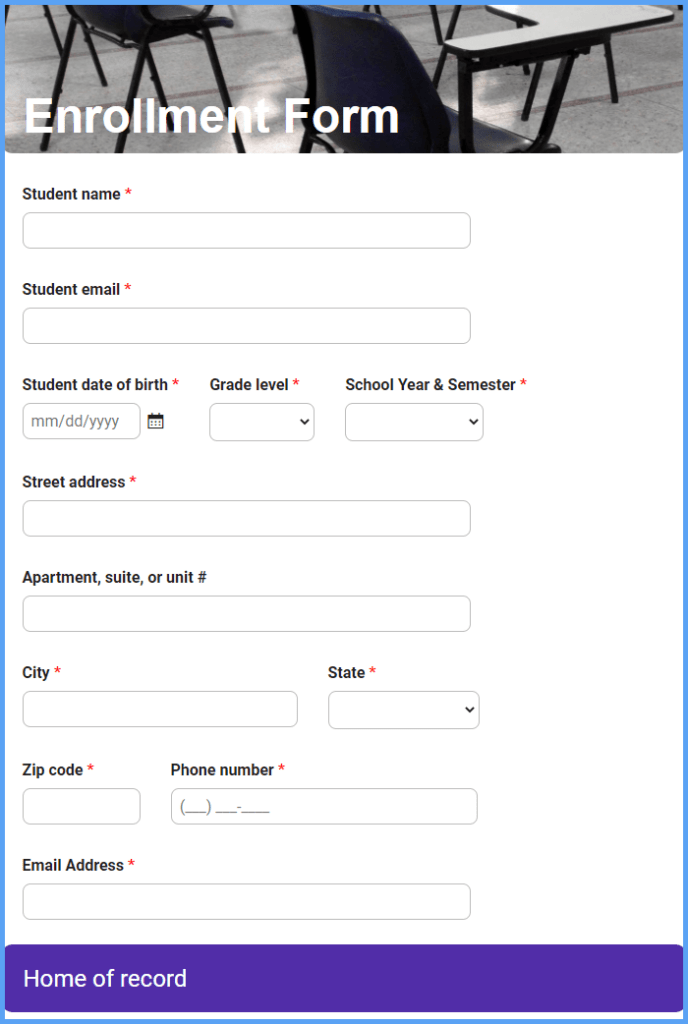688x1024 pixels.
Task: Click the Enrollment Form title banner
Action: coord(213,116)
